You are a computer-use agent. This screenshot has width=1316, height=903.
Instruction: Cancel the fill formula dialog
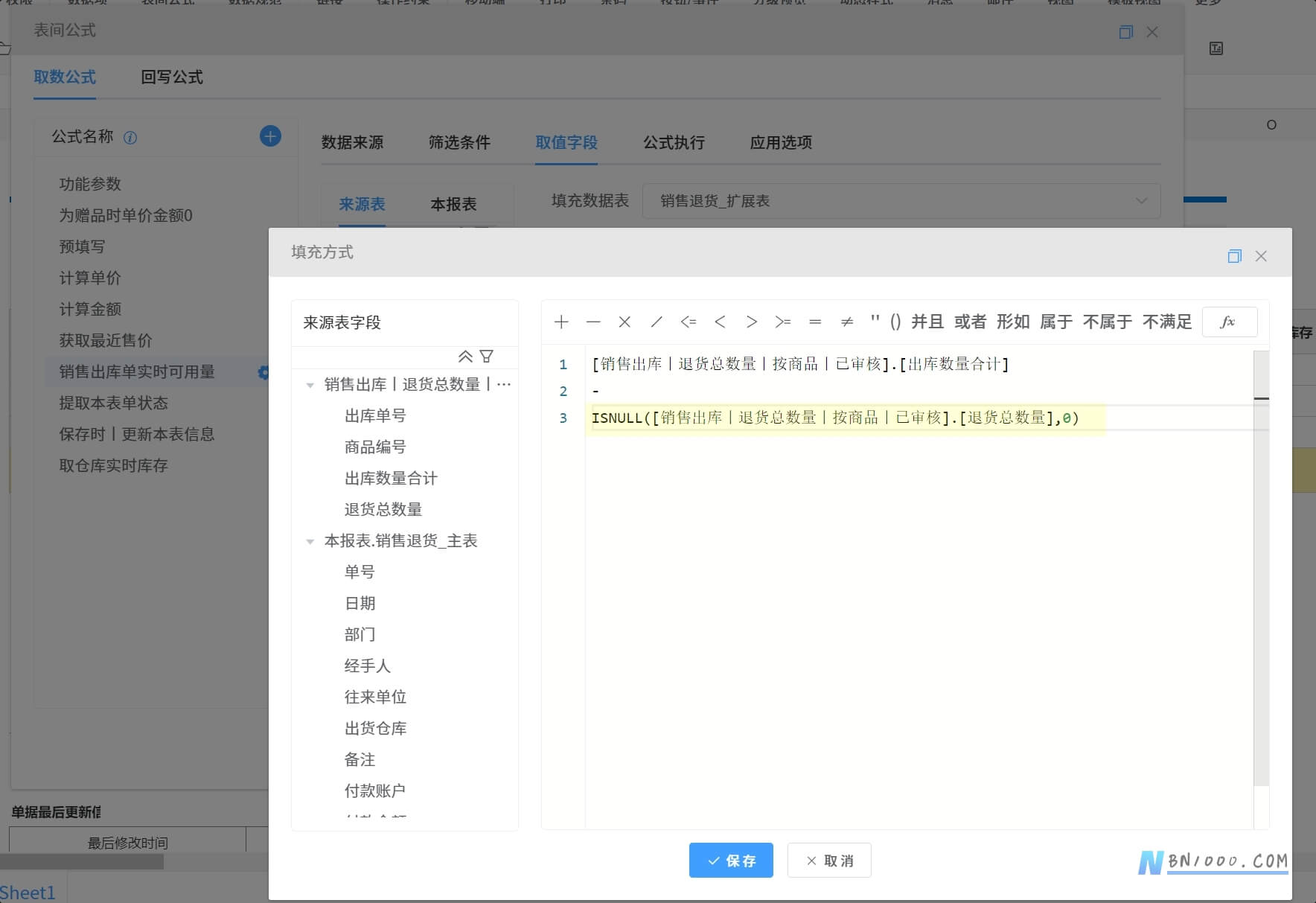(x=829, y=861)
